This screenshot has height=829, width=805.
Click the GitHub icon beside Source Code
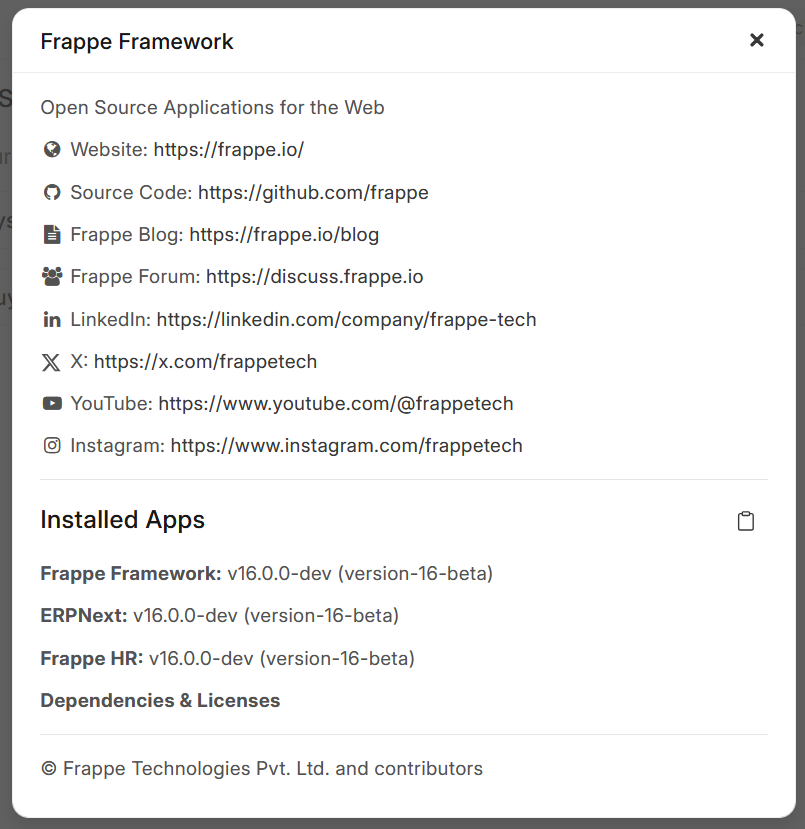coord(52,192)
